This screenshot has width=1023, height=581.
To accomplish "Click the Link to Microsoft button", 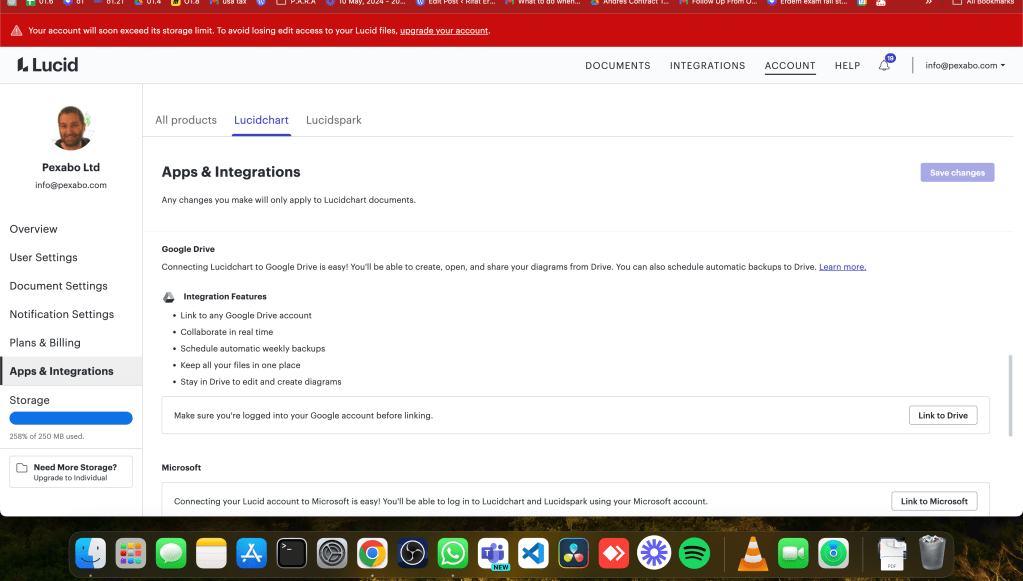I will (934, 501).
